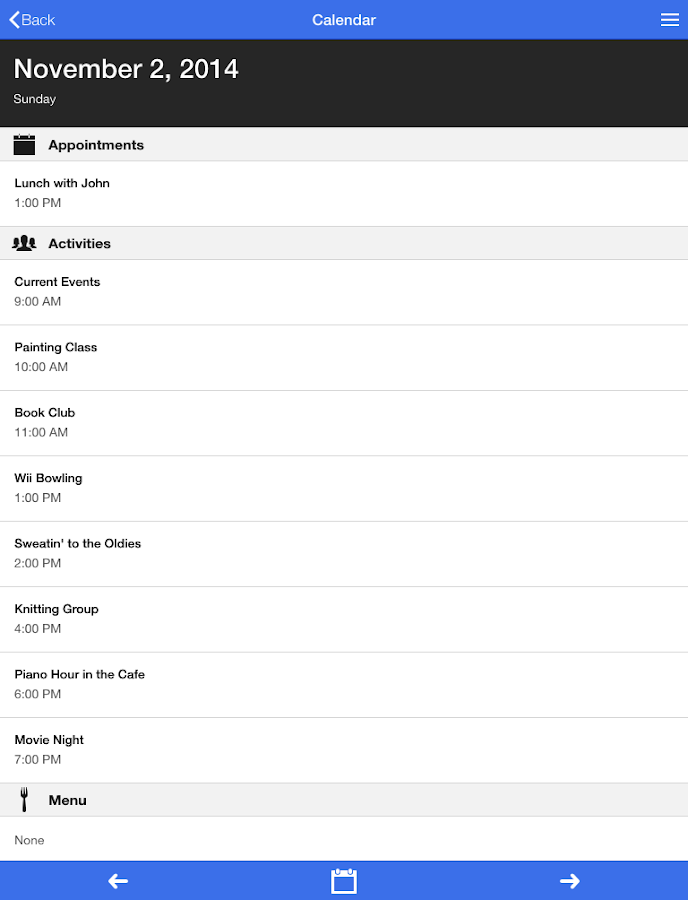This screenshot has height=900, width=688.
Task: Select the Movie Night activity
Action: point(344,750)
